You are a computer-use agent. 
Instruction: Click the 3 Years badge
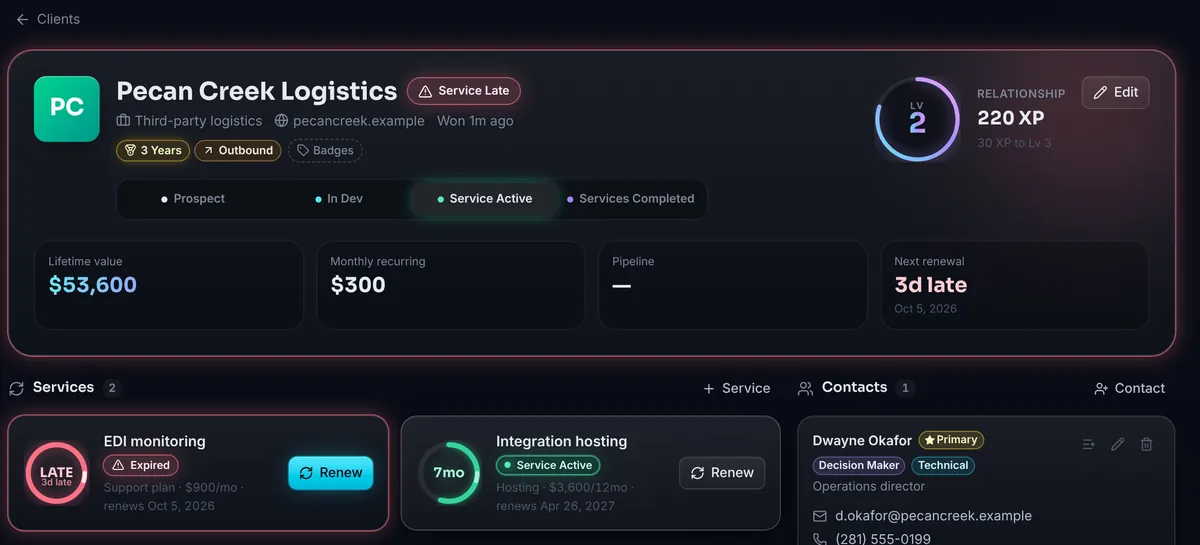[x=152, y=150]
